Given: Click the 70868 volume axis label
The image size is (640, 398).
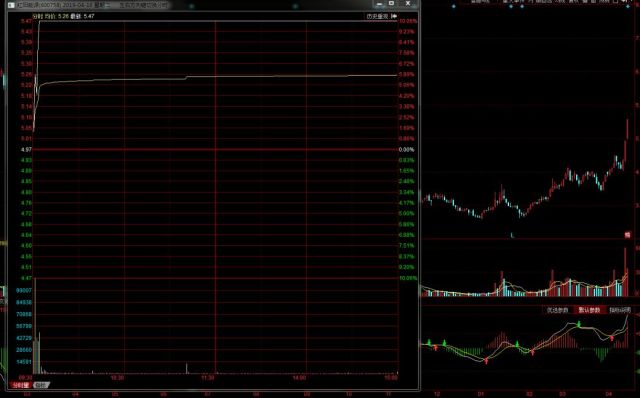Looking at the screenshot, I should point(24,314).
